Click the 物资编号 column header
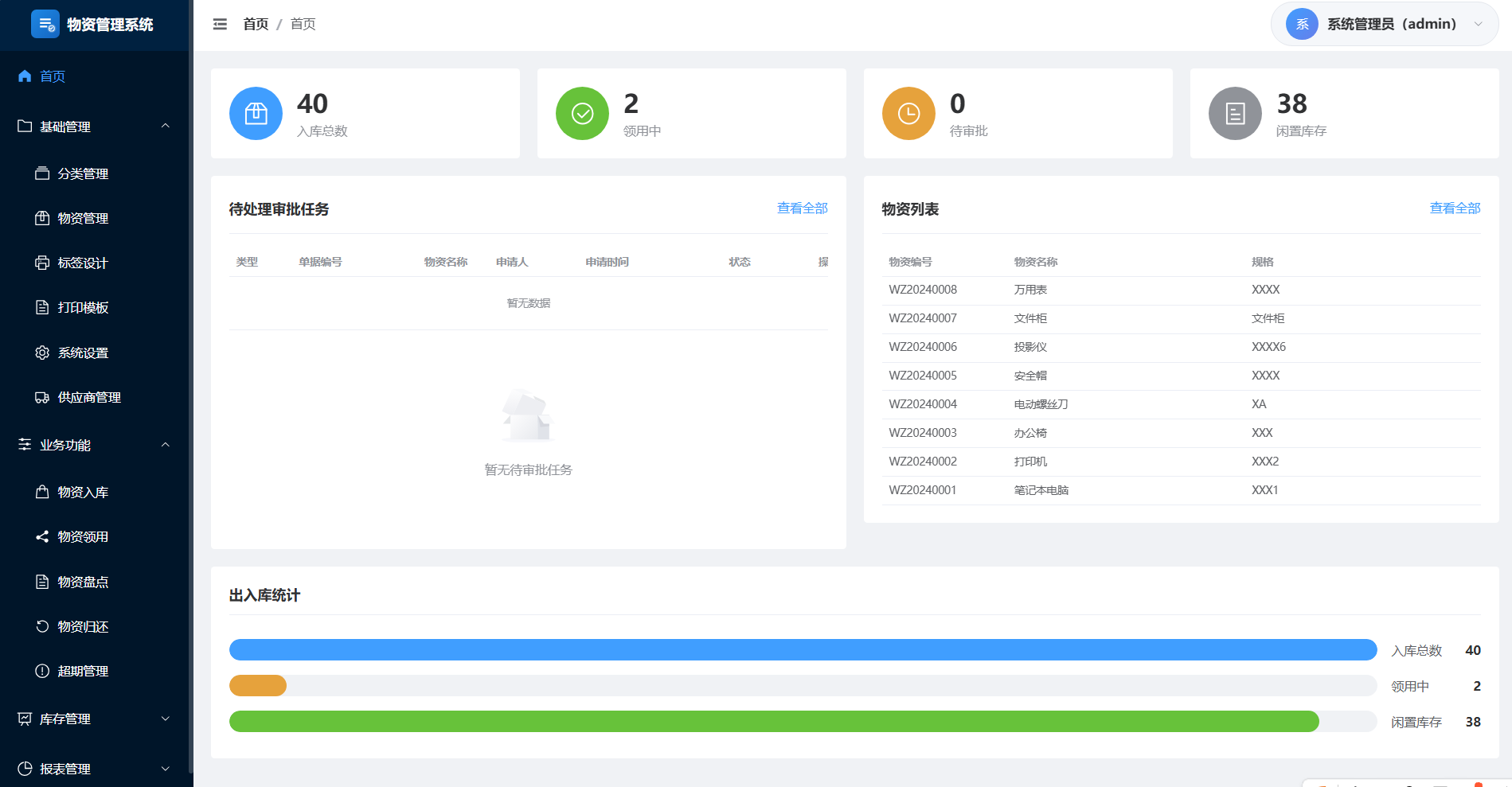This screenshot has height=787, width=1512. (x=911, y=262)
